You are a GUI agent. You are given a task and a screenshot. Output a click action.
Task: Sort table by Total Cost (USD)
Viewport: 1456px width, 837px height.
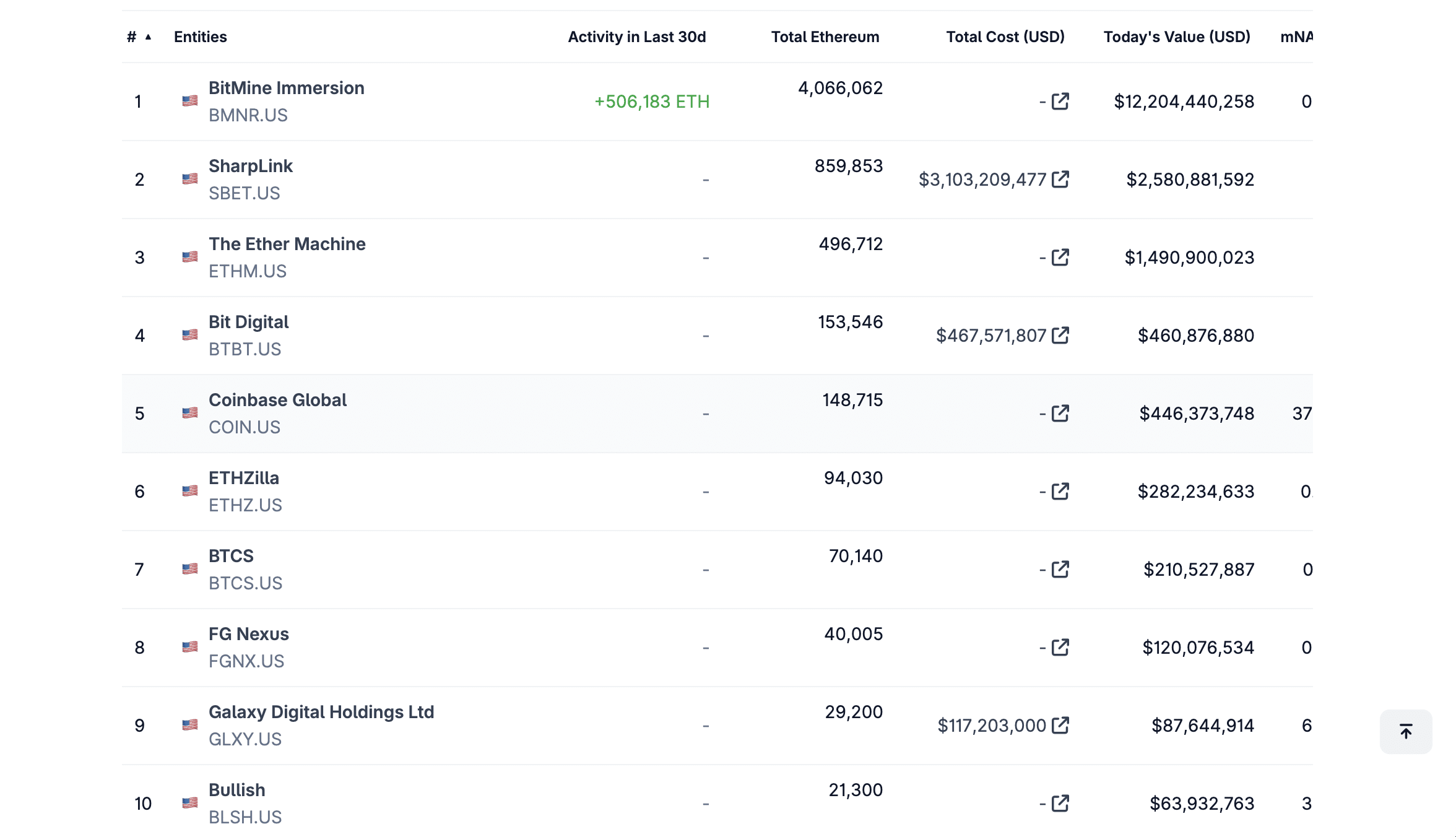(1005, 37)
